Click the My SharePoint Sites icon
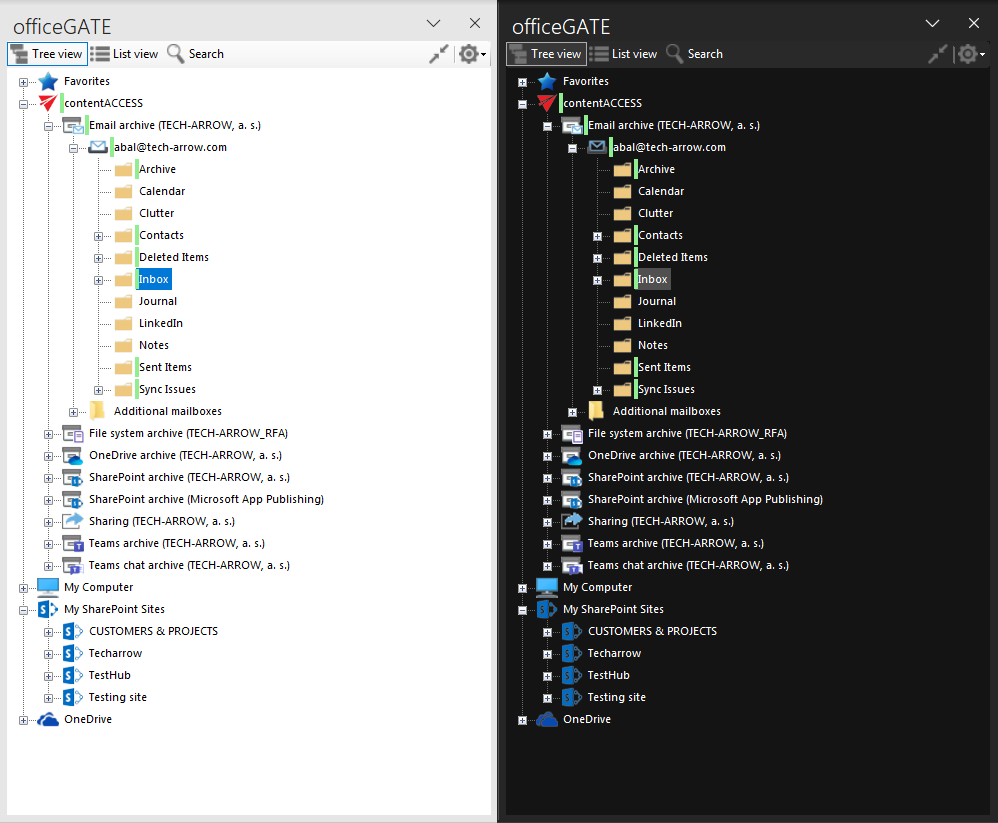This screenshot has height=823, width=998. tap(49, 609)
